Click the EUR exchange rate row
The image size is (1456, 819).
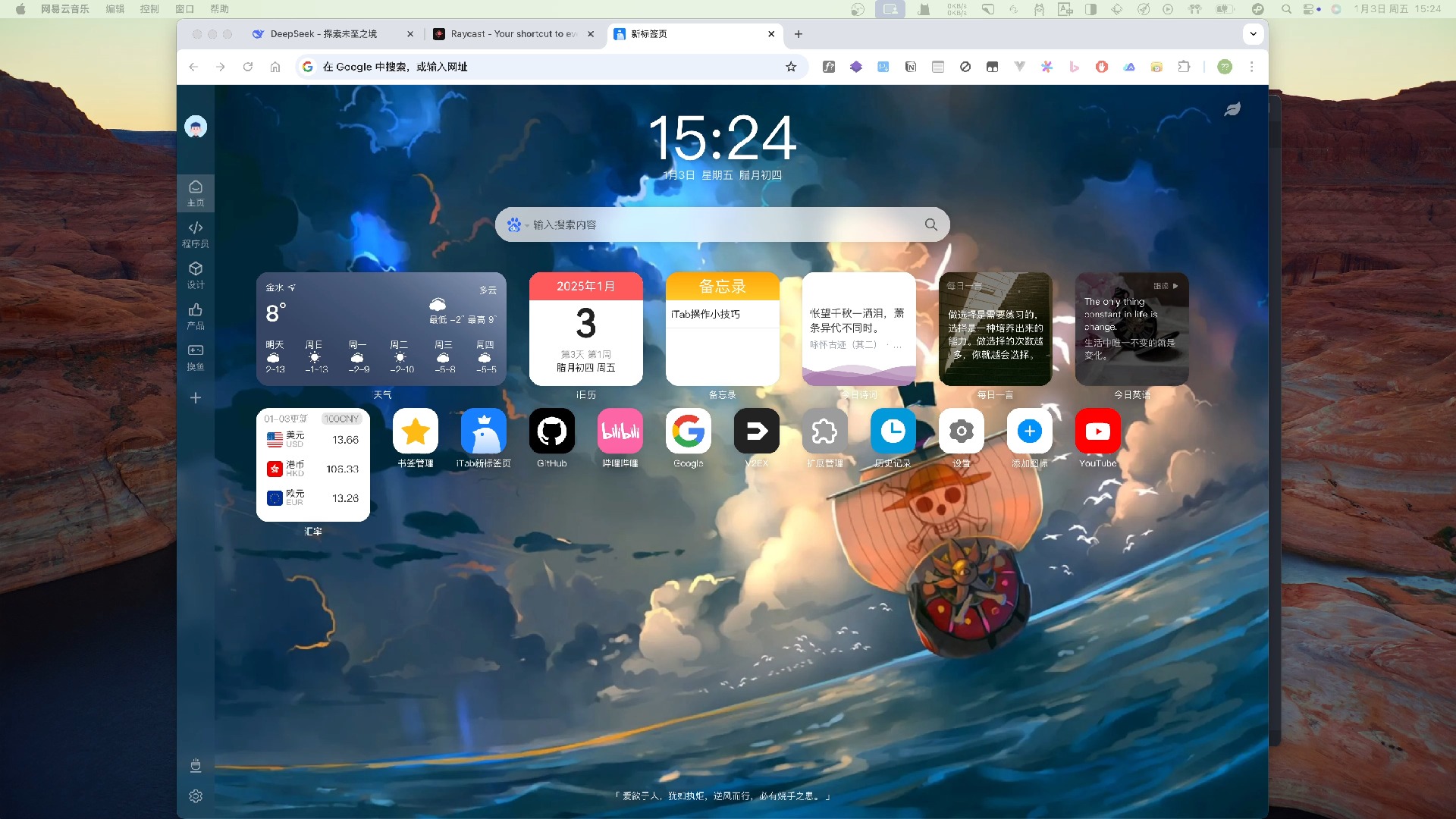313,498
